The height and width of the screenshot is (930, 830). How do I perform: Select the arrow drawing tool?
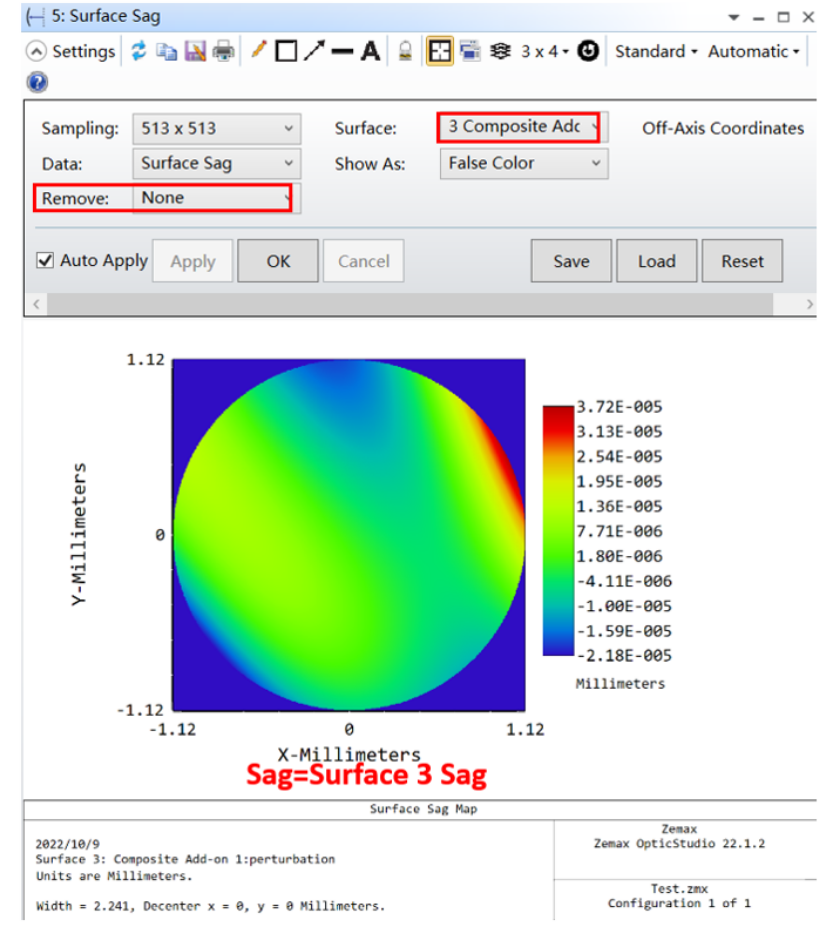[314, 51]
